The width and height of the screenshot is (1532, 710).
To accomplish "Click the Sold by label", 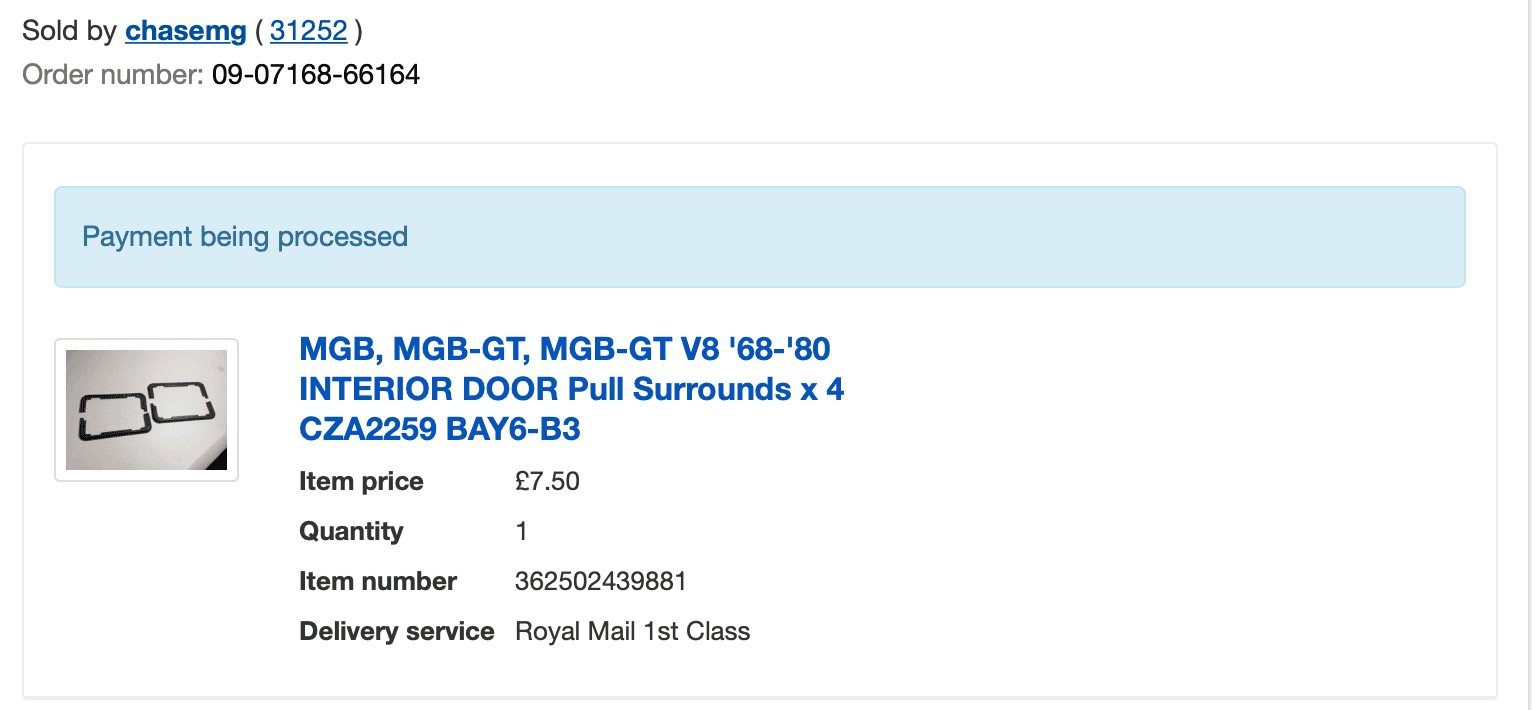I will pyautogui.click(x=70, y=31).
